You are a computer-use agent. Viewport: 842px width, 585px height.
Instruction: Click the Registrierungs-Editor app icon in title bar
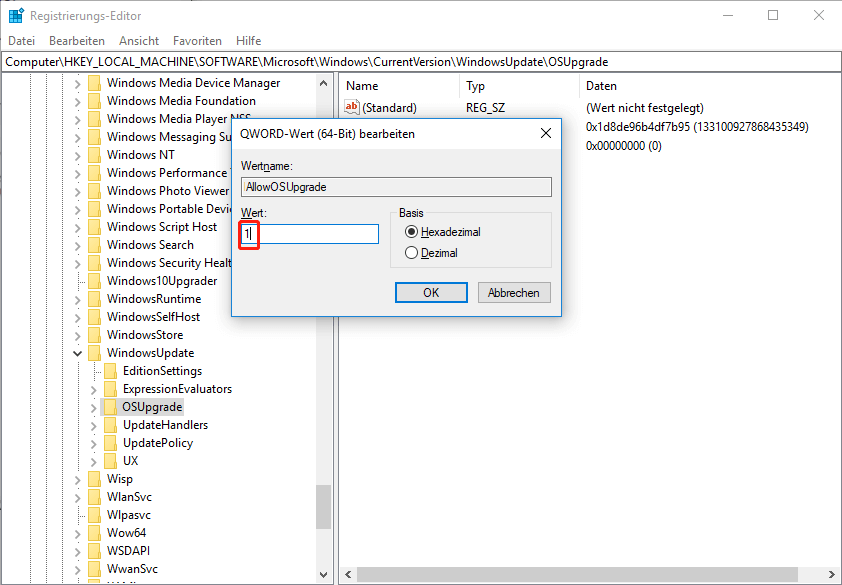click(x=16, y=16)
